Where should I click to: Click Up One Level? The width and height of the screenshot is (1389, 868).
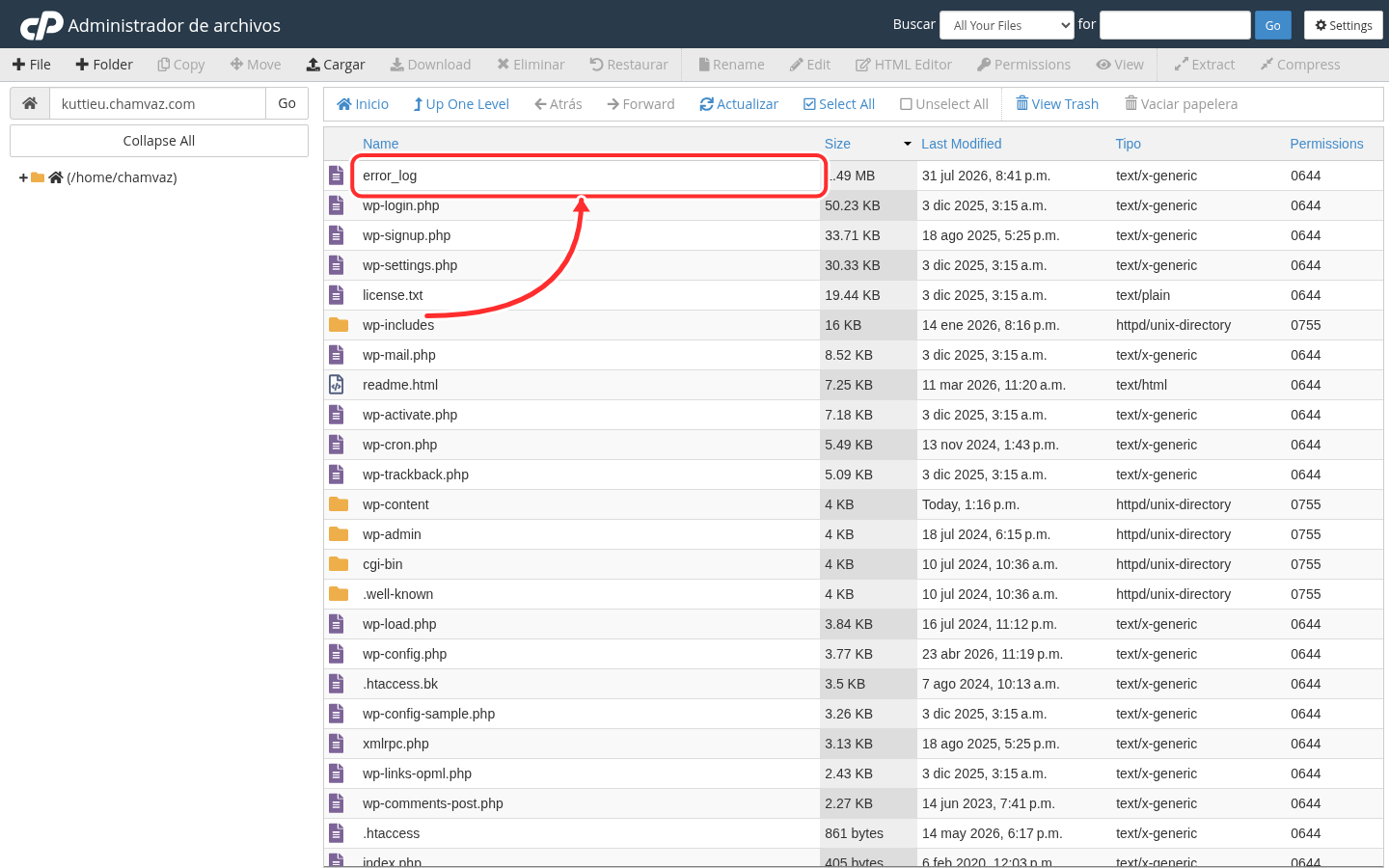(x=461, y=104)
